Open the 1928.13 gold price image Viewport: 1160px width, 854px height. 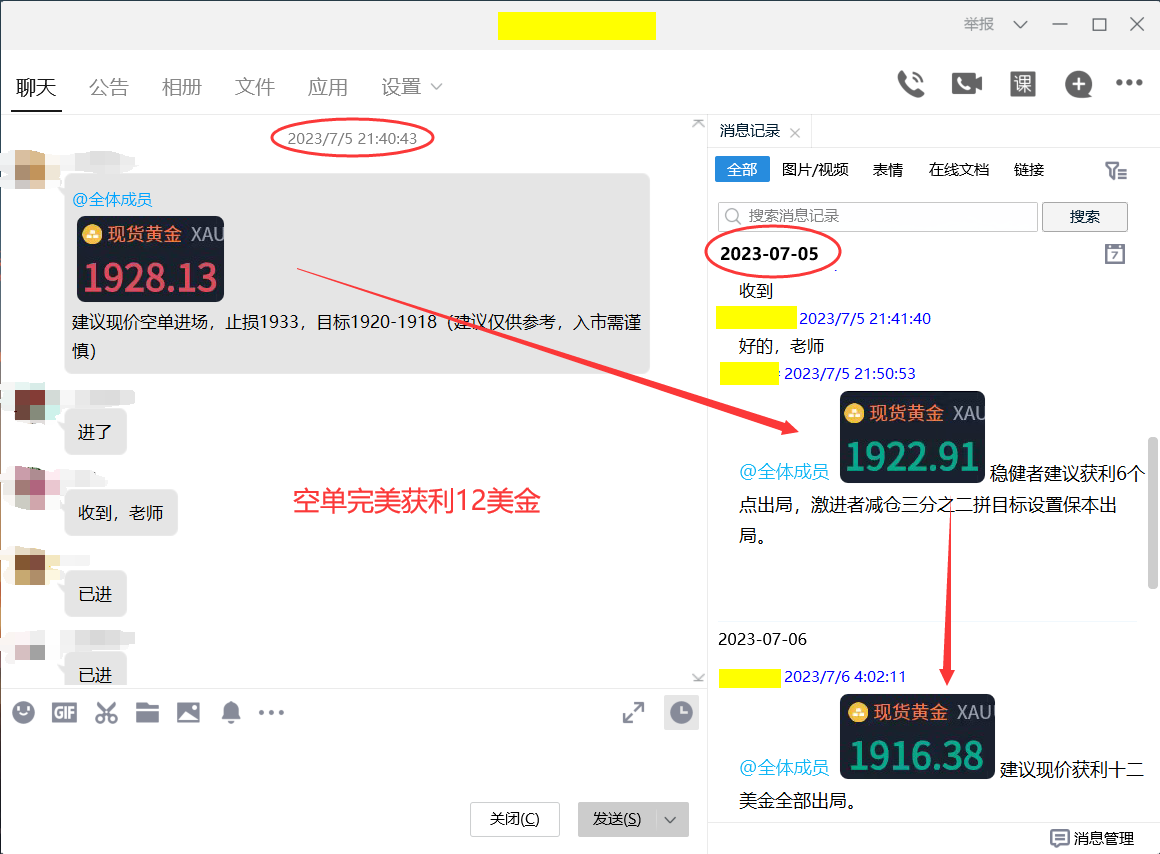tap(150, 259)
